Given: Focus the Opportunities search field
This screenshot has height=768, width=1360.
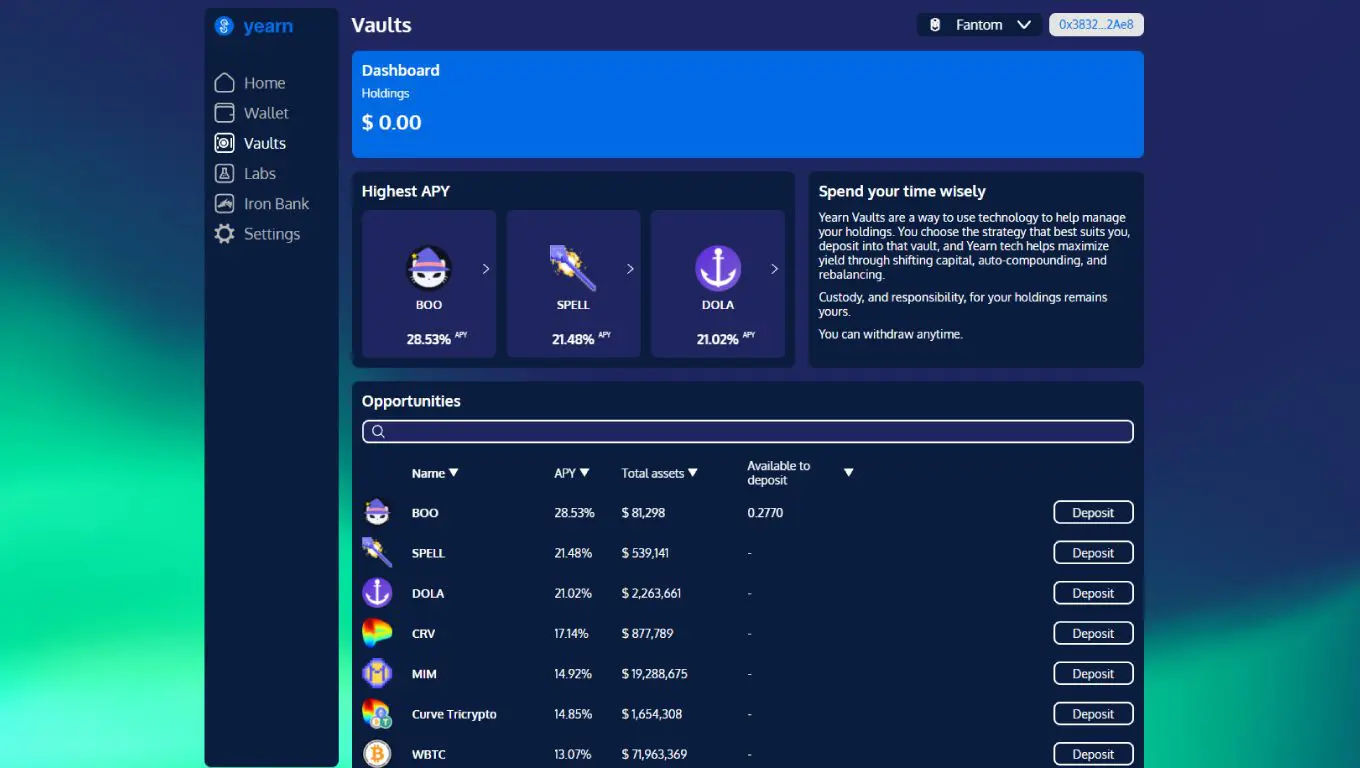Looking at the screenshot, I should pyautogui.click(x=748, y=432).
